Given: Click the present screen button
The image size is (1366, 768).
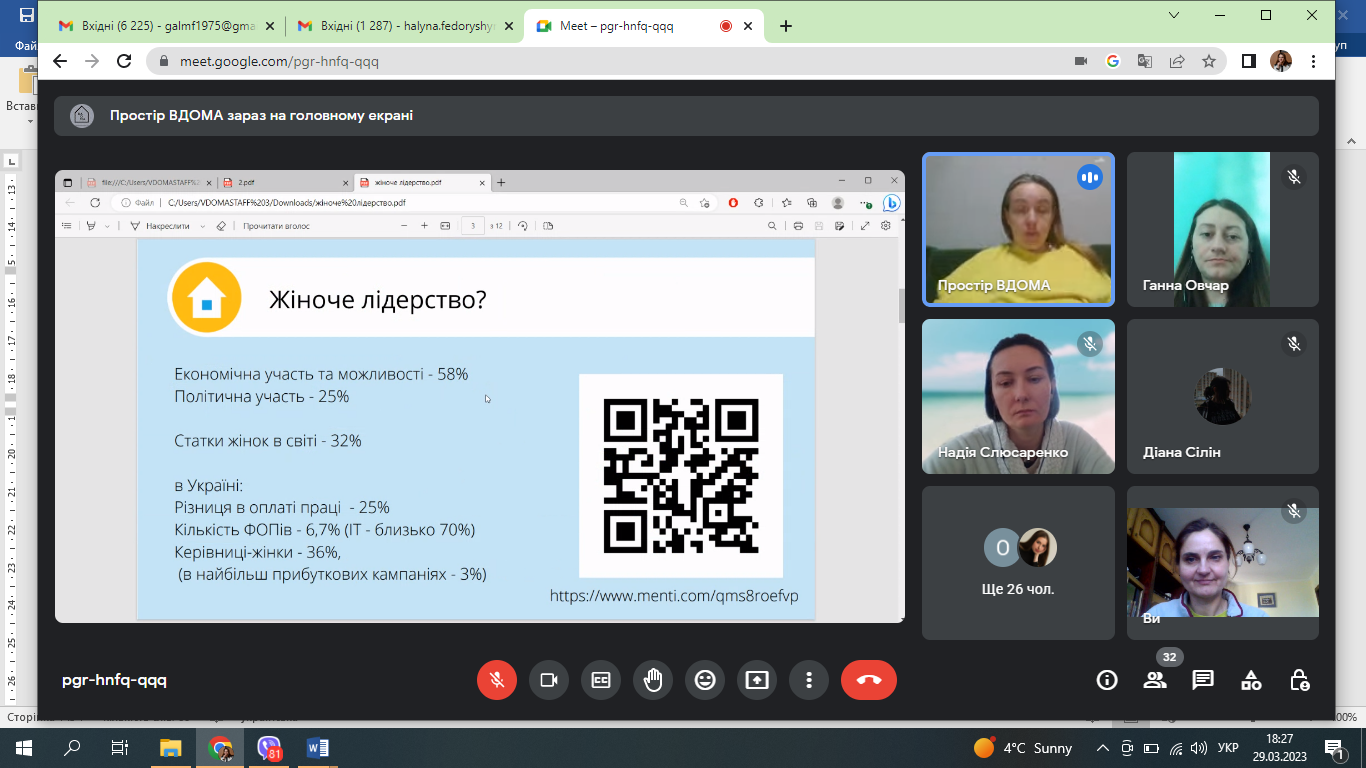Looking at the screenshot, I should (x=757, y=680).
